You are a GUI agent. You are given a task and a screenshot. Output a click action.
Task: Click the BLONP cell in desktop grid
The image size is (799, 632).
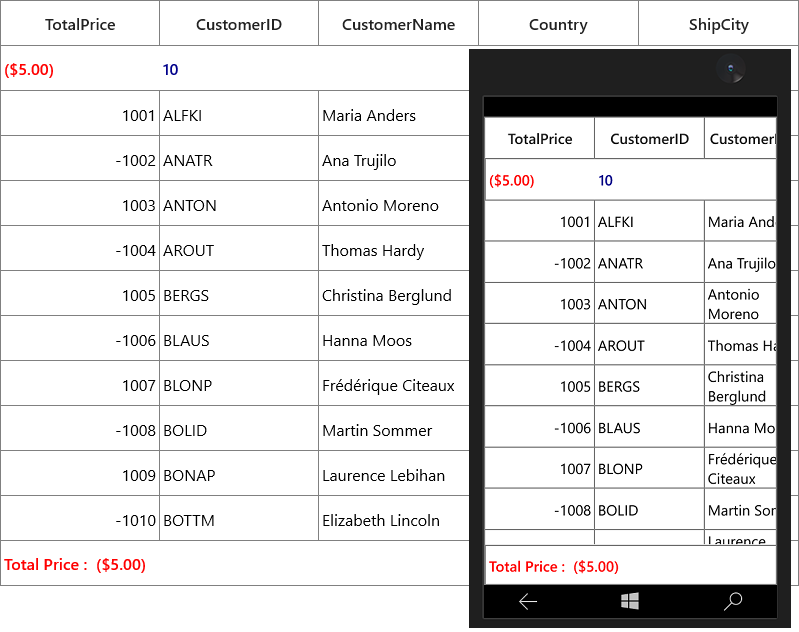(239, 384)
